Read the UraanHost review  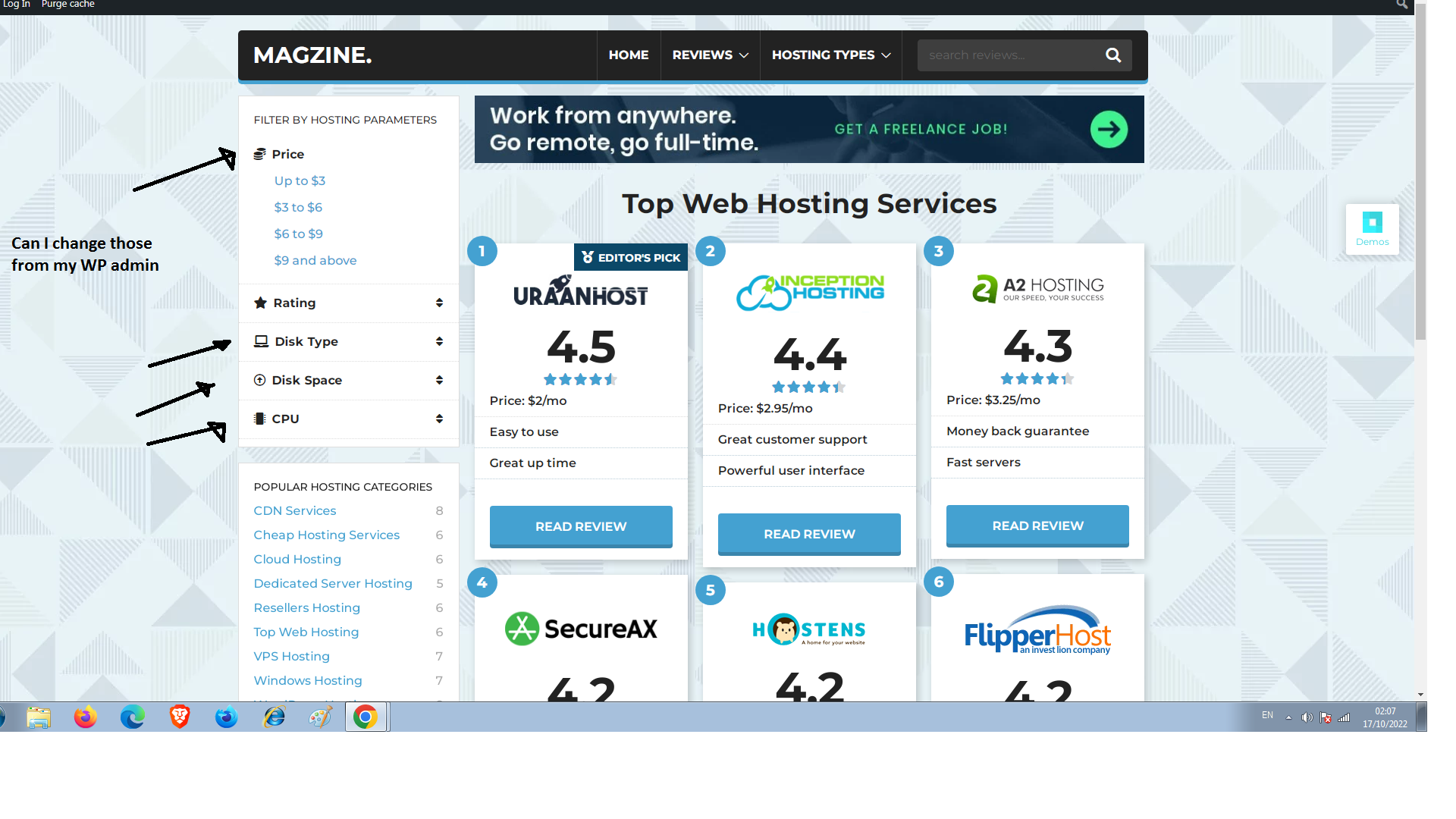(x=581, y=526)
